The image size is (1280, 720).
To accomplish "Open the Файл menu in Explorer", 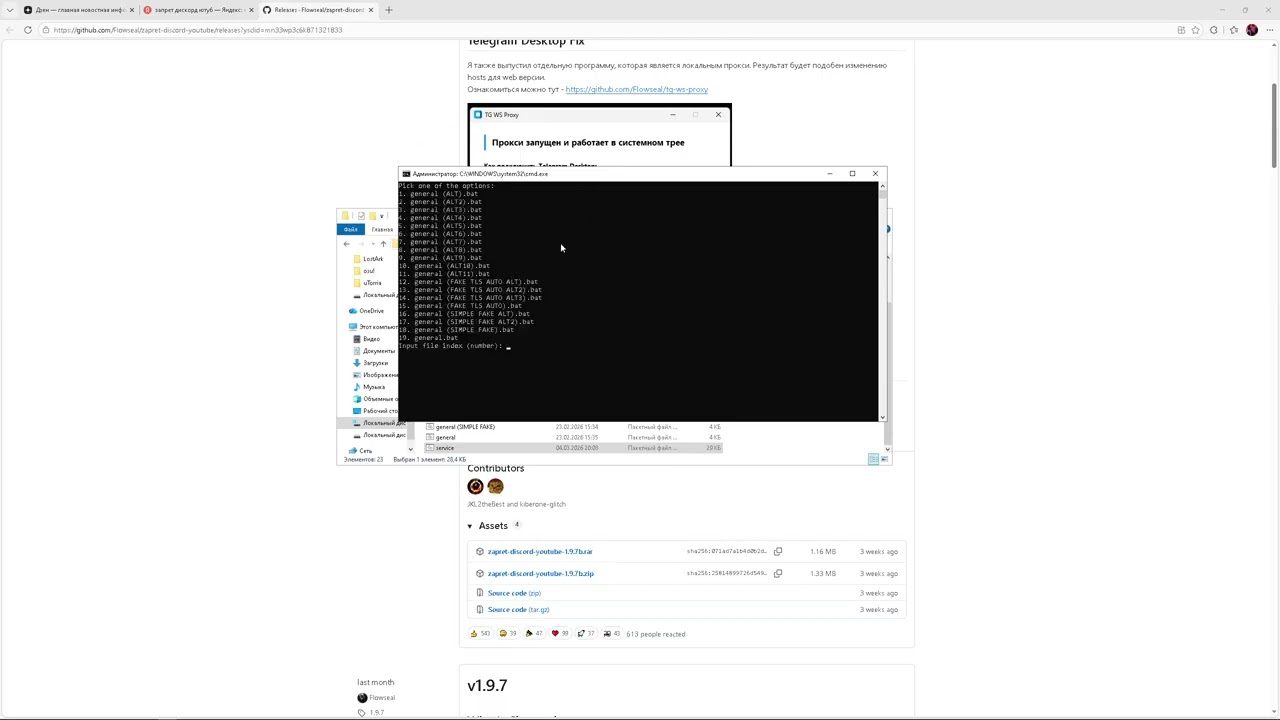I will tap(351, 229).
